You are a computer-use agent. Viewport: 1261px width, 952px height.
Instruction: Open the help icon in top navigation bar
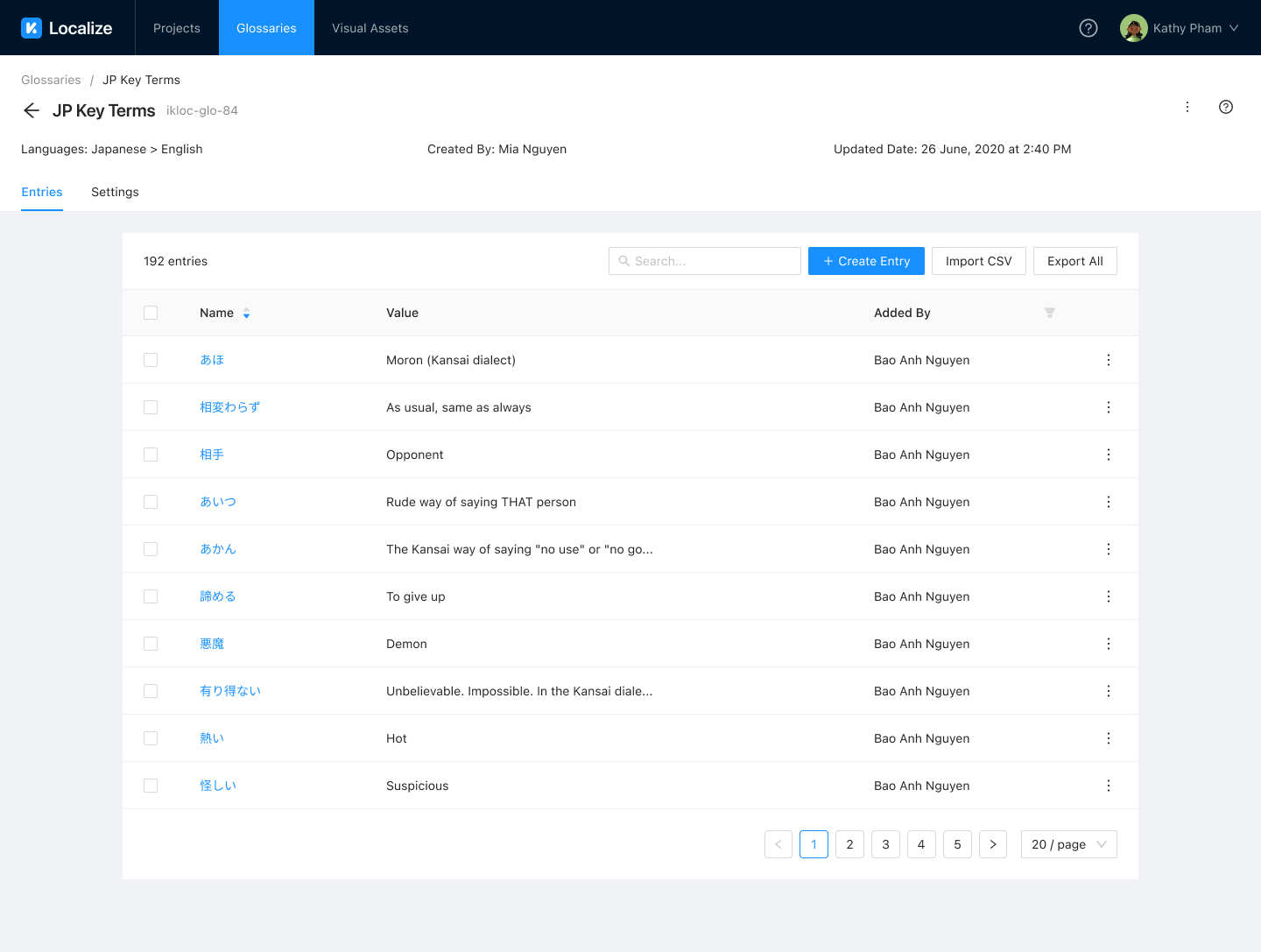(x=1088, y=28)
